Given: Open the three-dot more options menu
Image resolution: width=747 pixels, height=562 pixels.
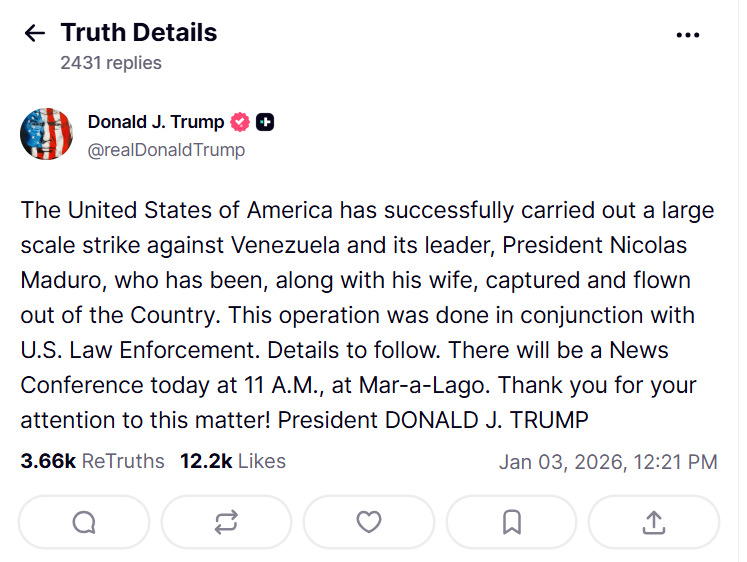Looking at the screenshot, I should 688,34.
